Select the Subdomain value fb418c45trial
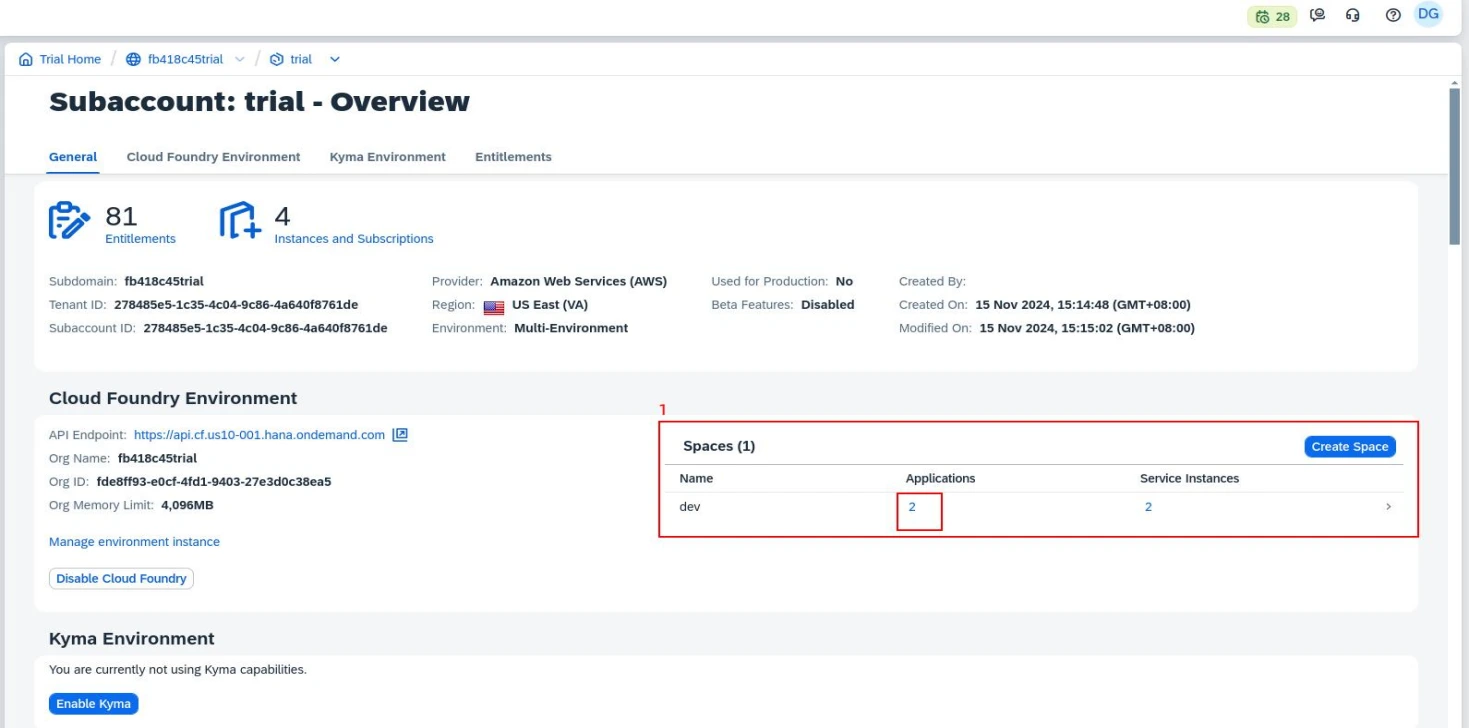 pyautogui.click(x=164, y=281)
